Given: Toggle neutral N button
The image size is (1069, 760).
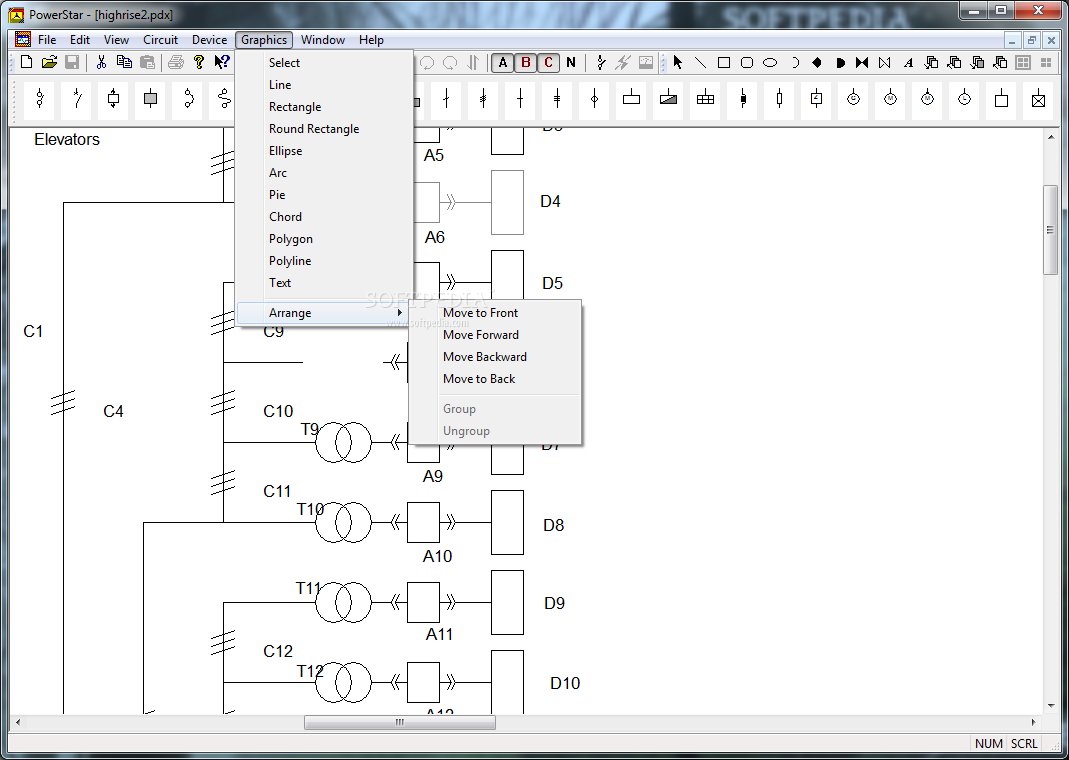Looking at the screenshot, I should tap(571, 63).
